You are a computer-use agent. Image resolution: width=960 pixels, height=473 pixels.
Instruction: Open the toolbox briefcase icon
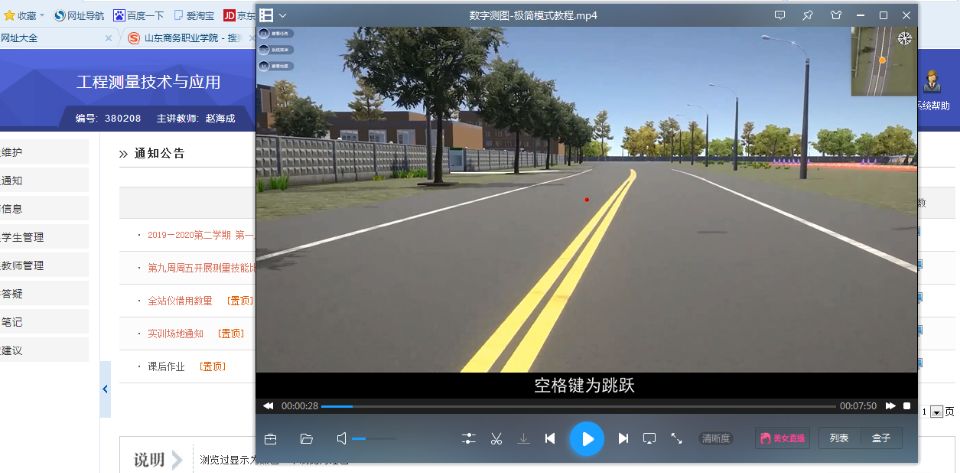point(270,438)
